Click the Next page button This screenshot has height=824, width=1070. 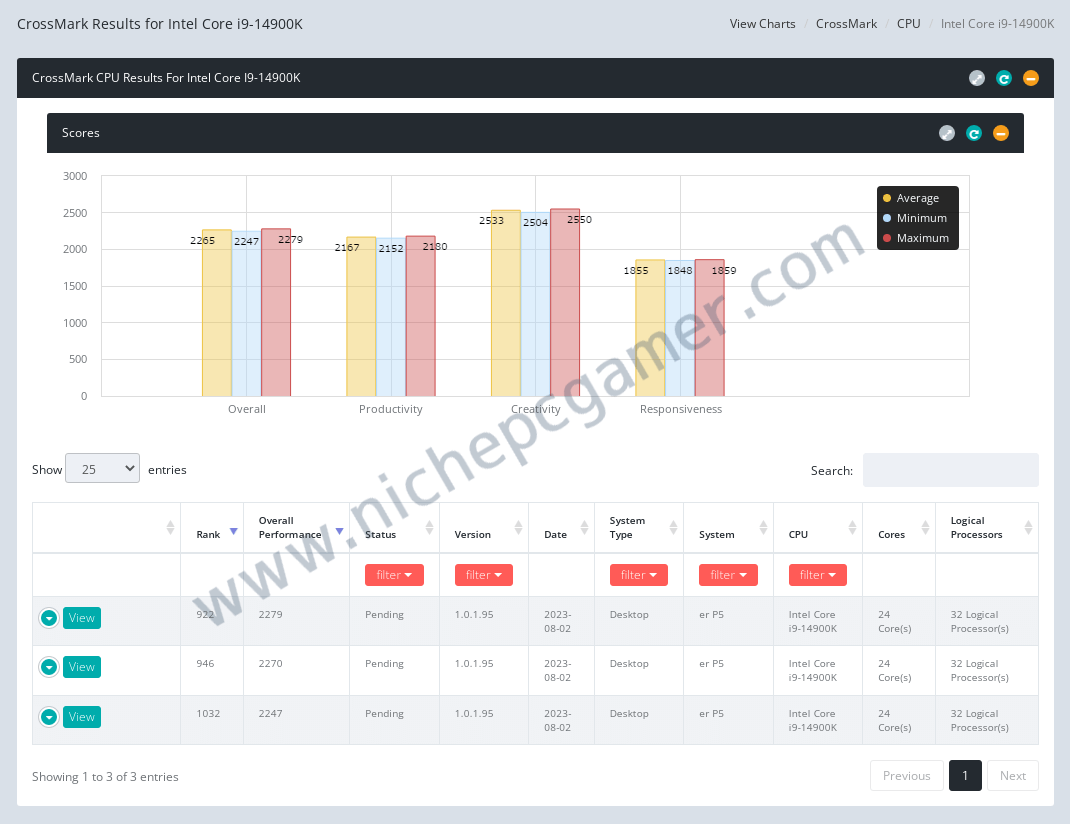[1013, 776]
